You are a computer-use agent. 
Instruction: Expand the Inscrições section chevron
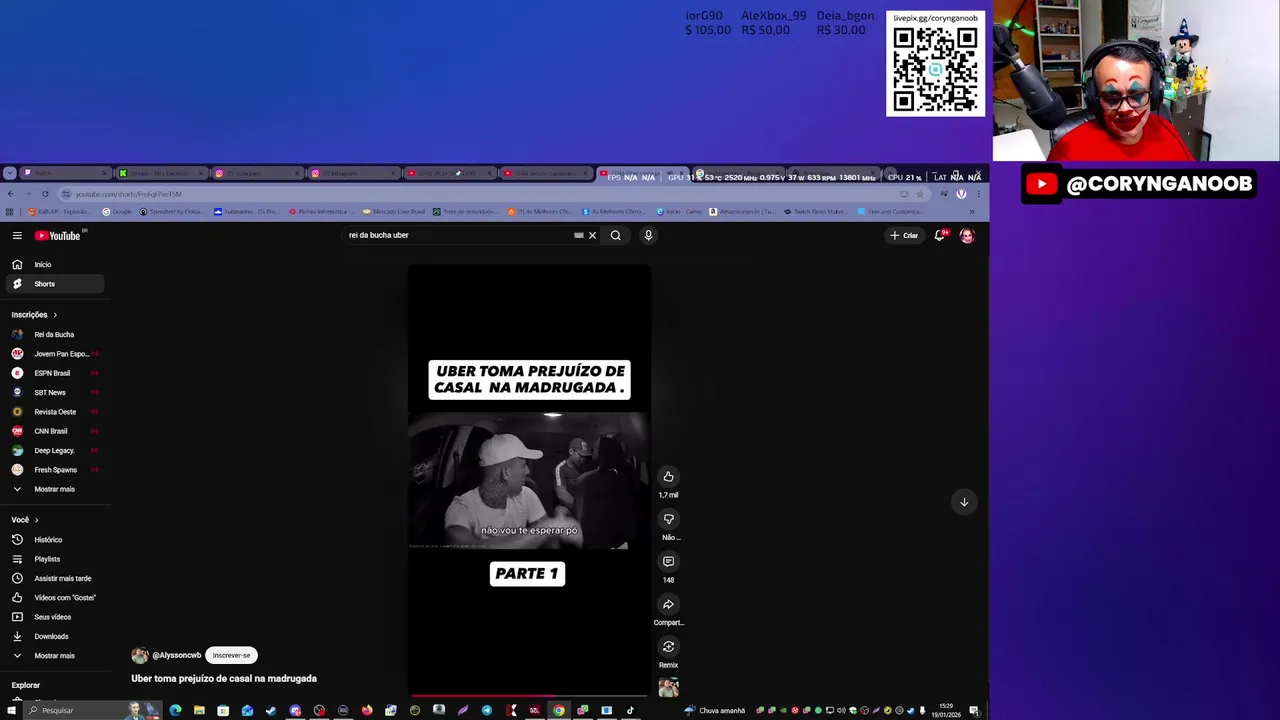click(55, 315)
